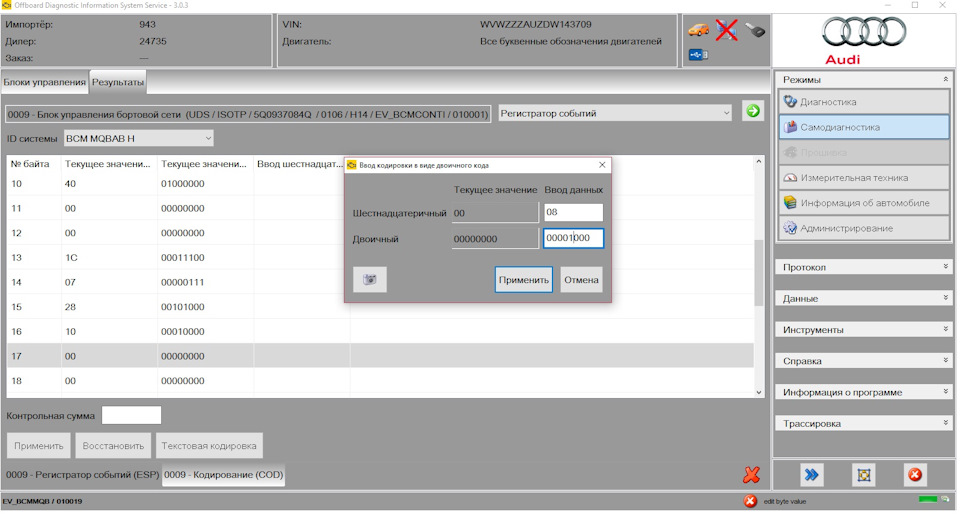This screenshot has height=514, width=960.
Task: Click the 0009 control unit title field
Action: coord(248,114)
